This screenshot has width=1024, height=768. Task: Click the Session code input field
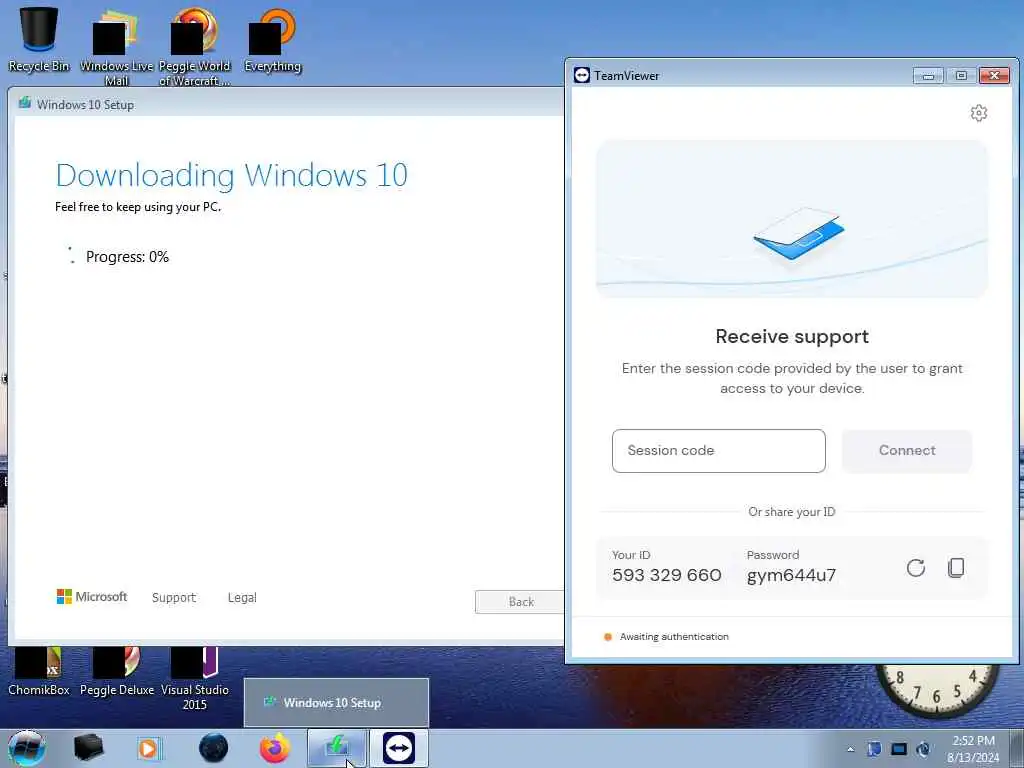click(718, 451)
